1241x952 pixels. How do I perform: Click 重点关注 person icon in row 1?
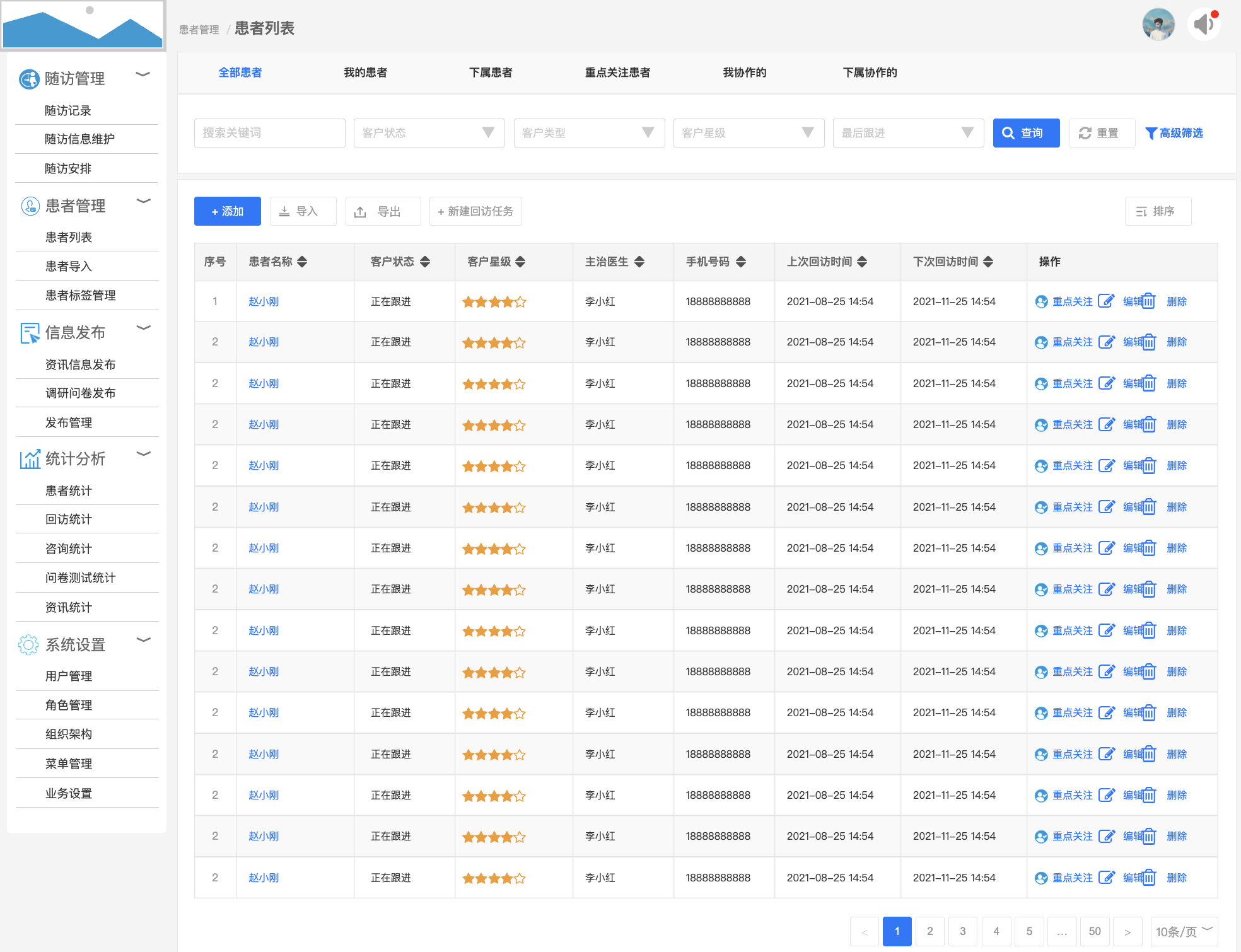pos(1042,302)
